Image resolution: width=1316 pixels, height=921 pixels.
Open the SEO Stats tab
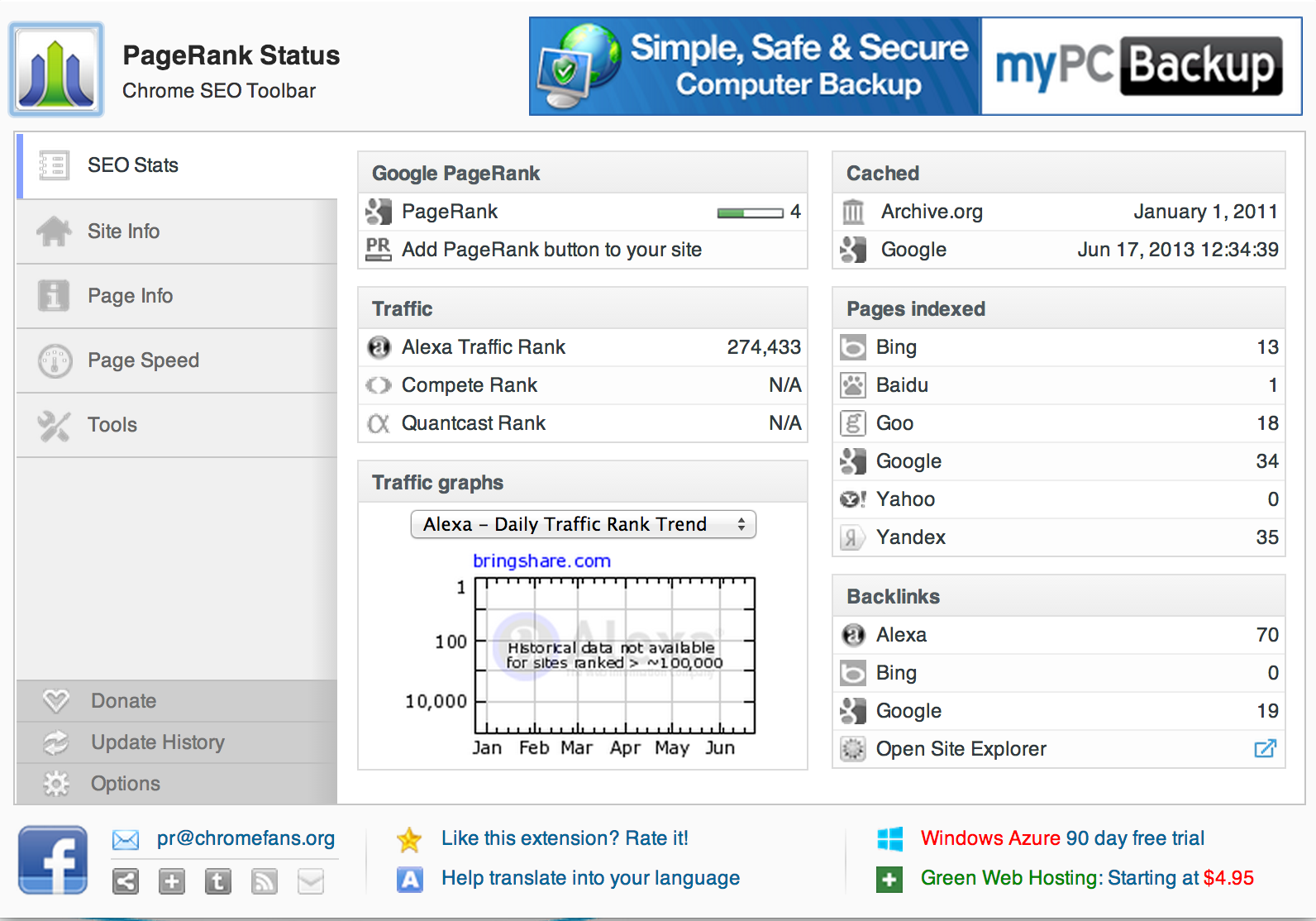point(178,165)
